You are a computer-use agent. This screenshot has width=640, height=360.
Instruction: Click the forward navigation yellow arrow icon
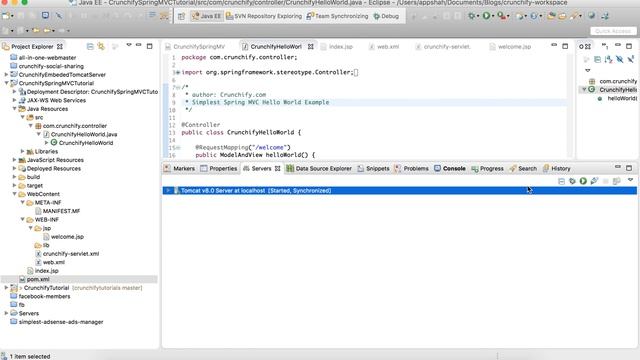coord(47,31)
